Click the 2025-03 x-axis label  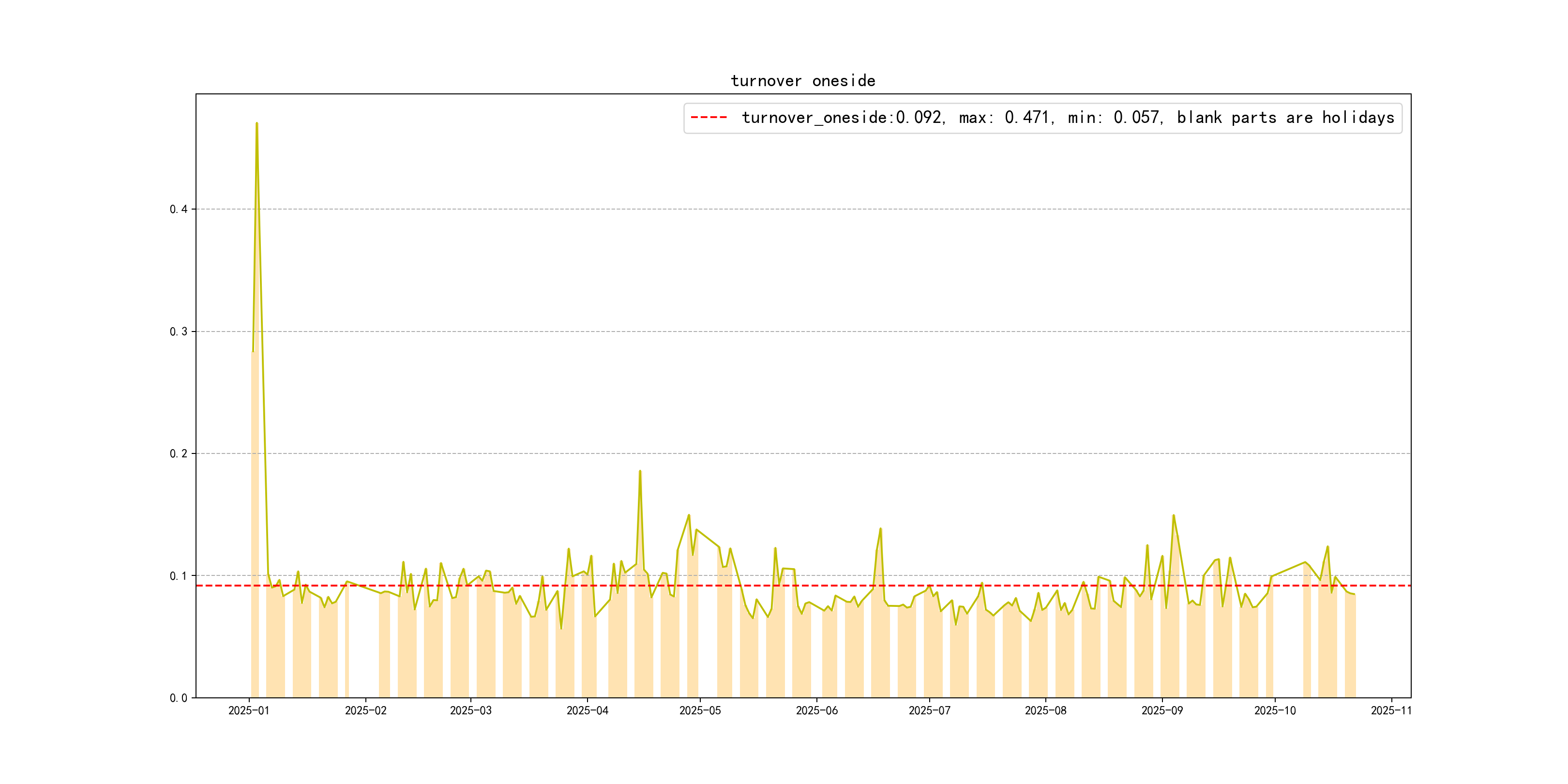tap(470, 710)
